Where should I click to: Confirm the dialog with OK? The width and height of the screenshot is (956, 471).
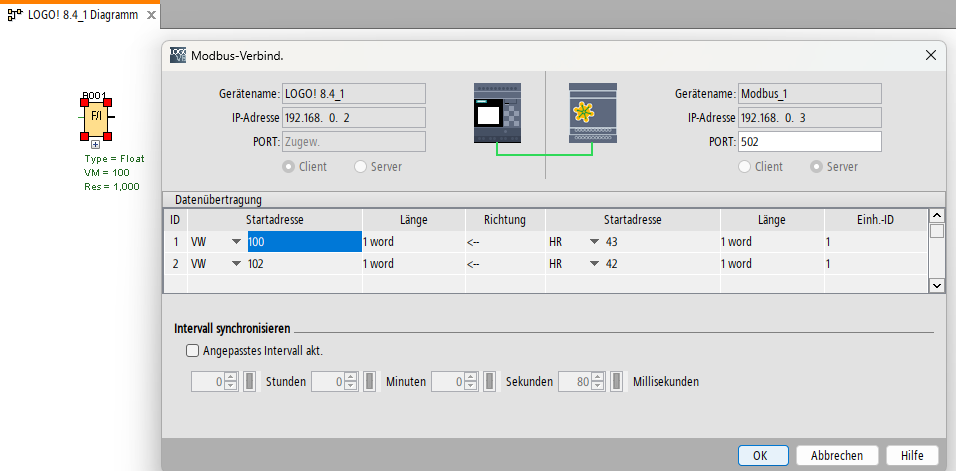tap(760, 455)
